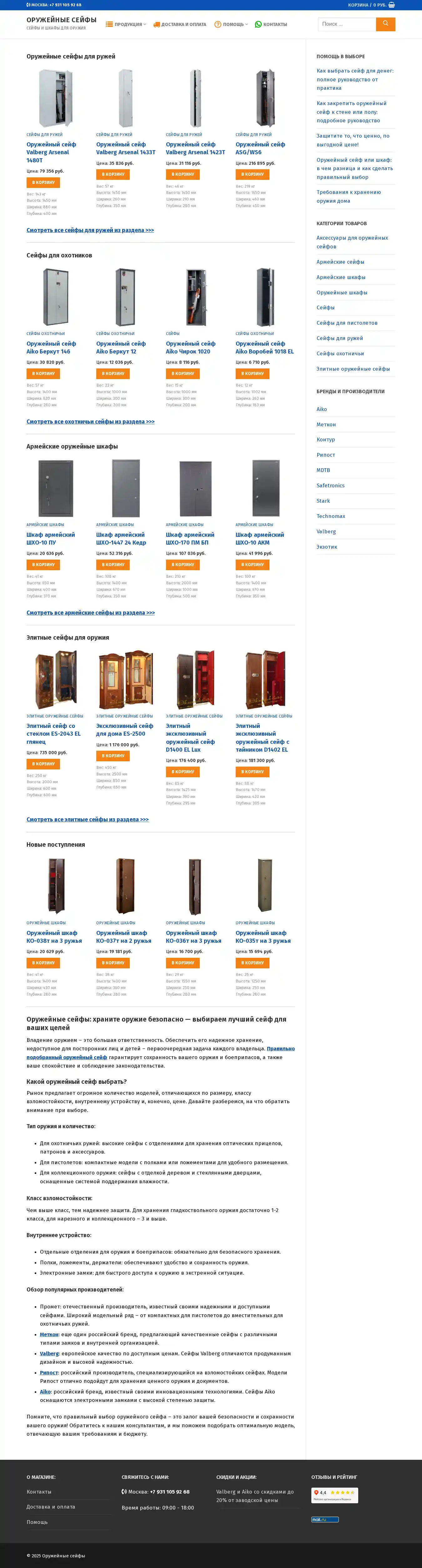Click the delivery truck icon
The width and height of the screenshot is (422, 1568).
tap(156, 24)
